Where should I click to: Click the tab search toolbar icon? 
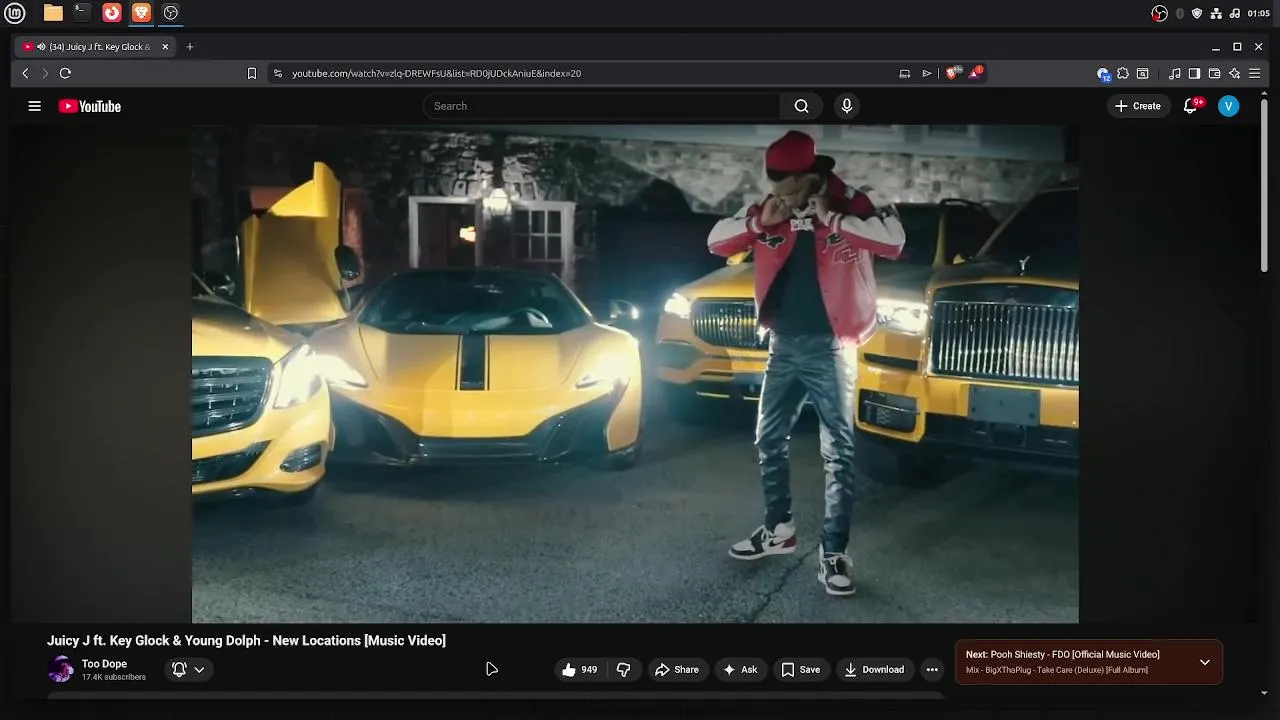click(x=1143, y=73)
